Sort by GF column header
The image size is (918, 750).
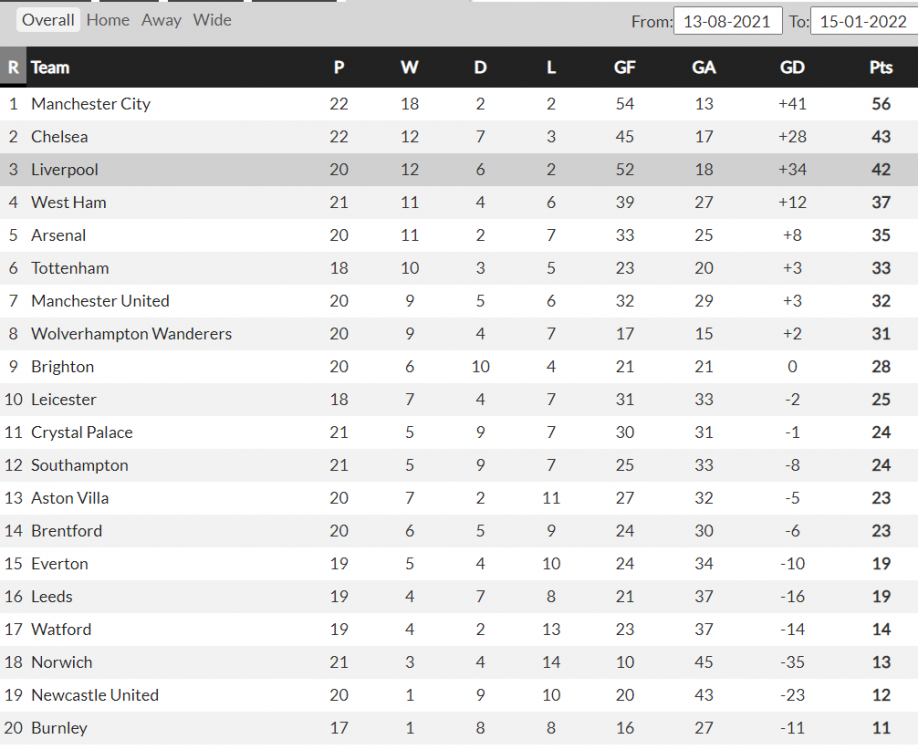tap(625, 67)
